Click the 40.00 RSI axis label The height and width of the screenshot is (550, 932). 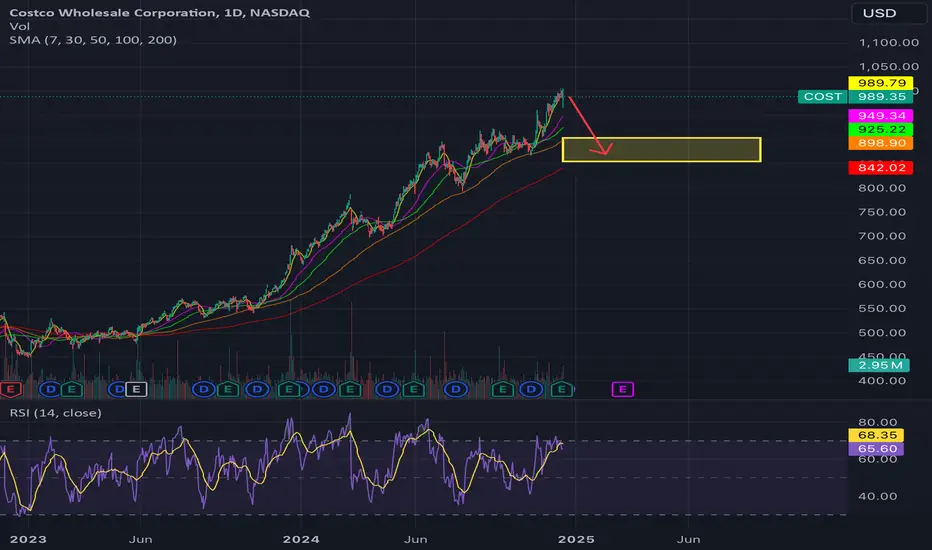click(877, 496)
